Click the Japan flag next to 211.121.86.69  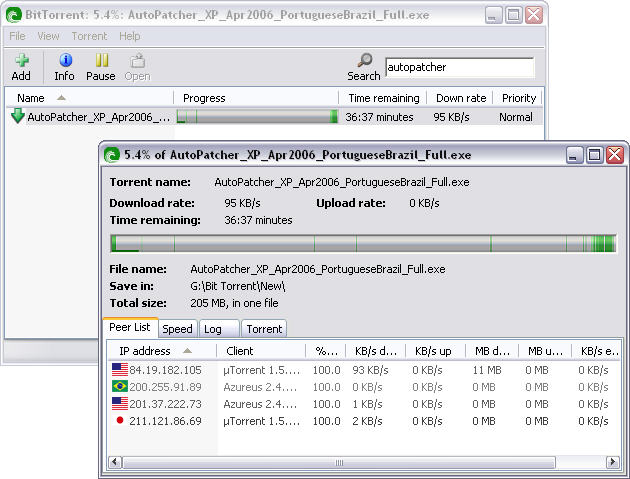click(x=120, y=420)
